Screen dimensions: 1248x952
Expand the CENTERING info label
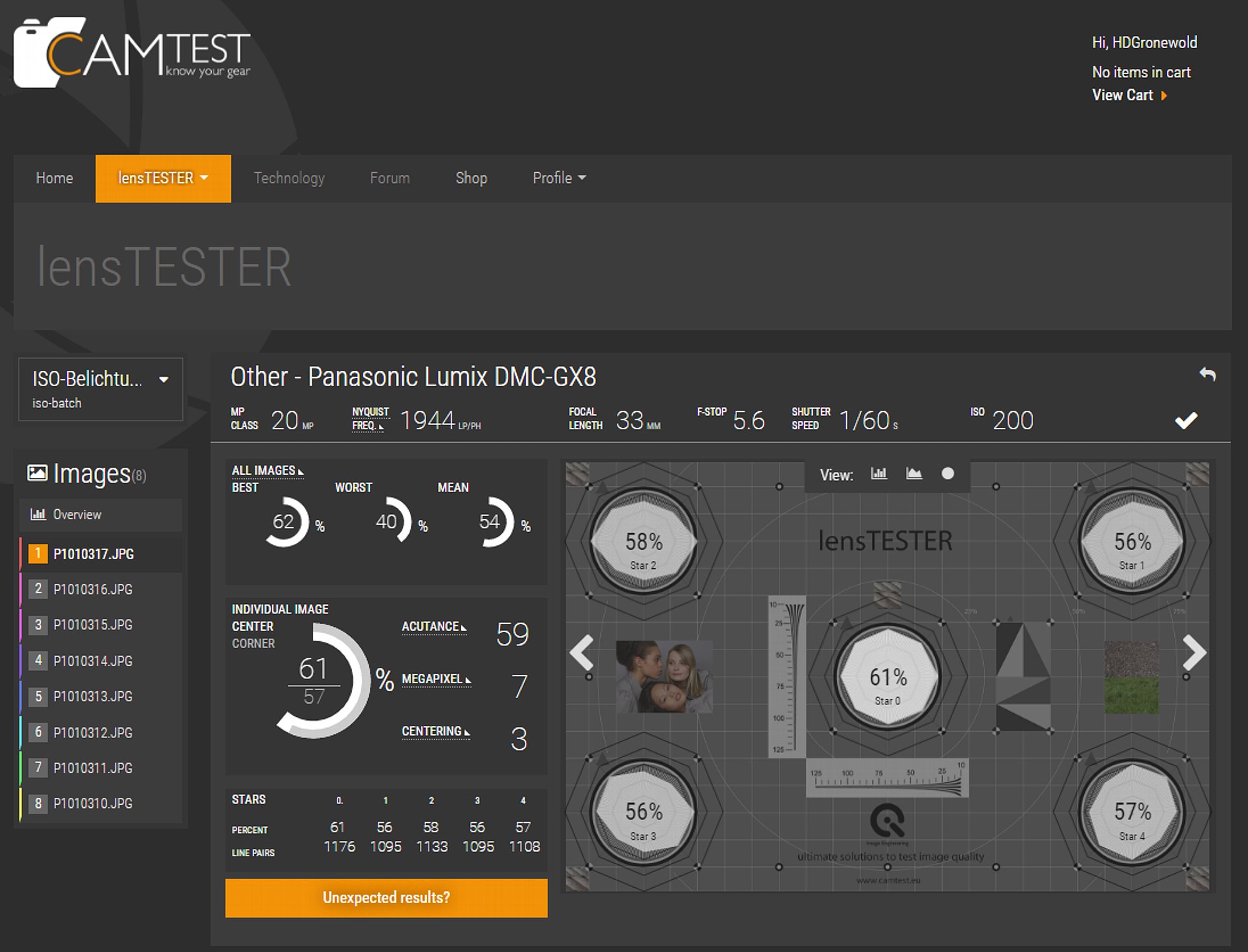pos(435,731)
